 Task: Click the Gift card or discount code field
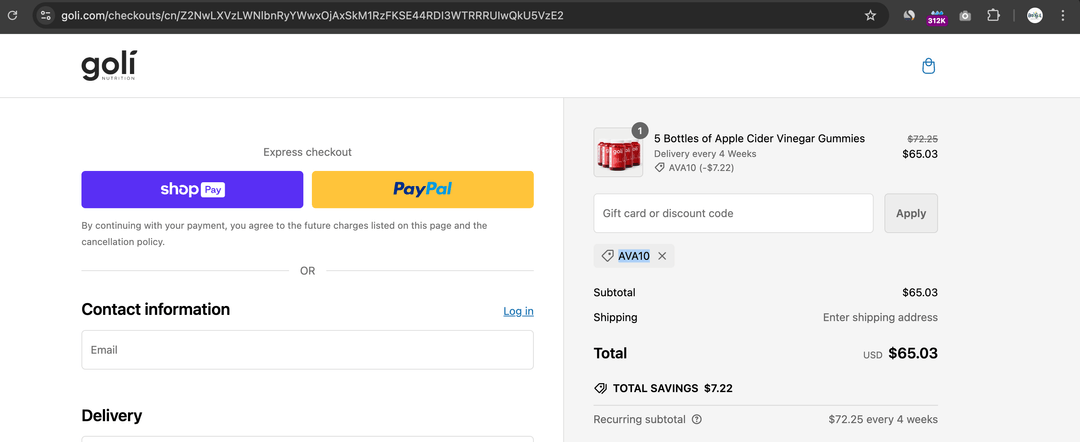(x=733, y=213)
